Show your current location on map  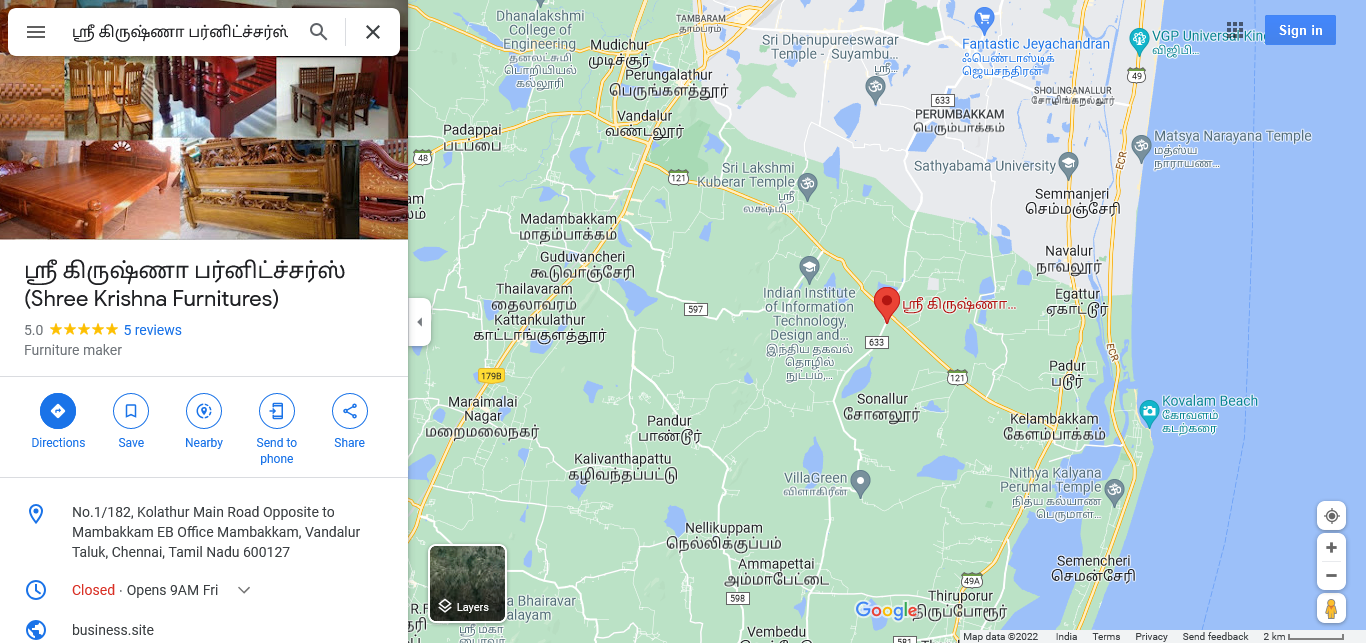[1331, 516]
